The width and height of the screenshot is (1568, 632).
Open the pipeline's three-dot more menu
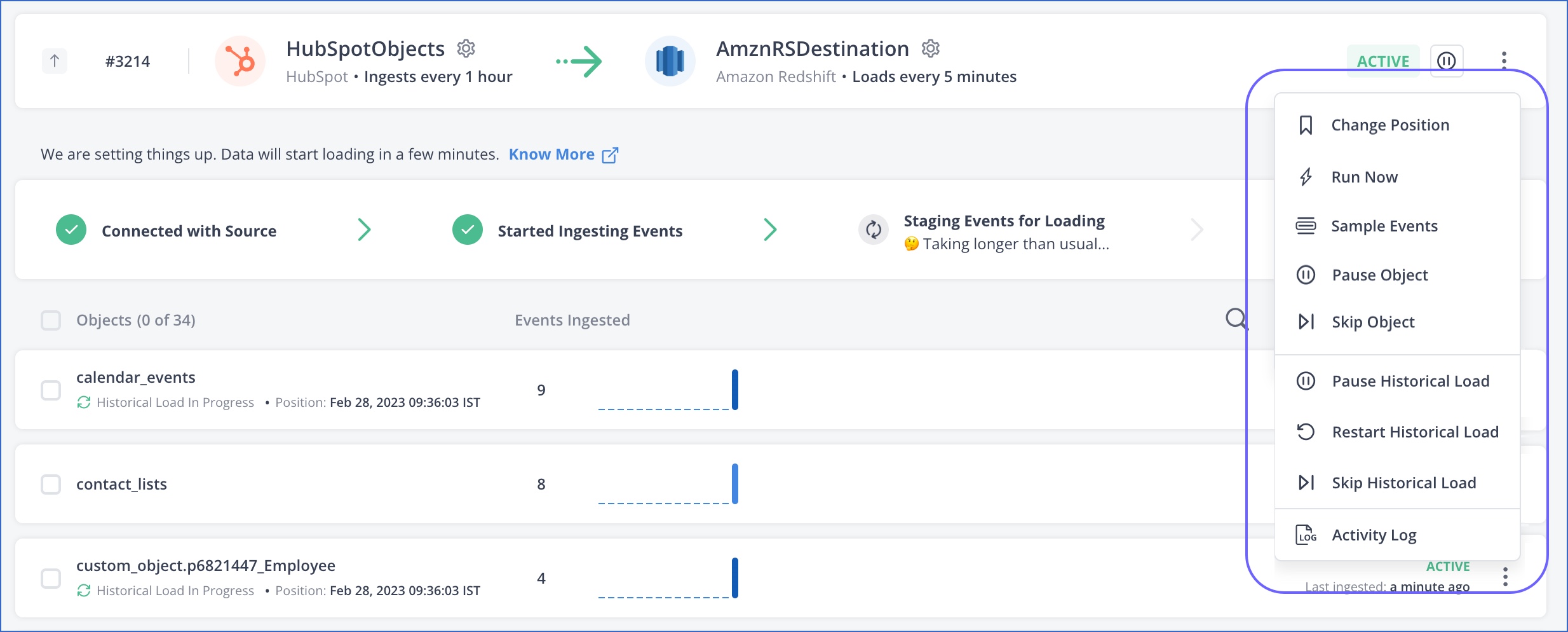point(1504,61)
